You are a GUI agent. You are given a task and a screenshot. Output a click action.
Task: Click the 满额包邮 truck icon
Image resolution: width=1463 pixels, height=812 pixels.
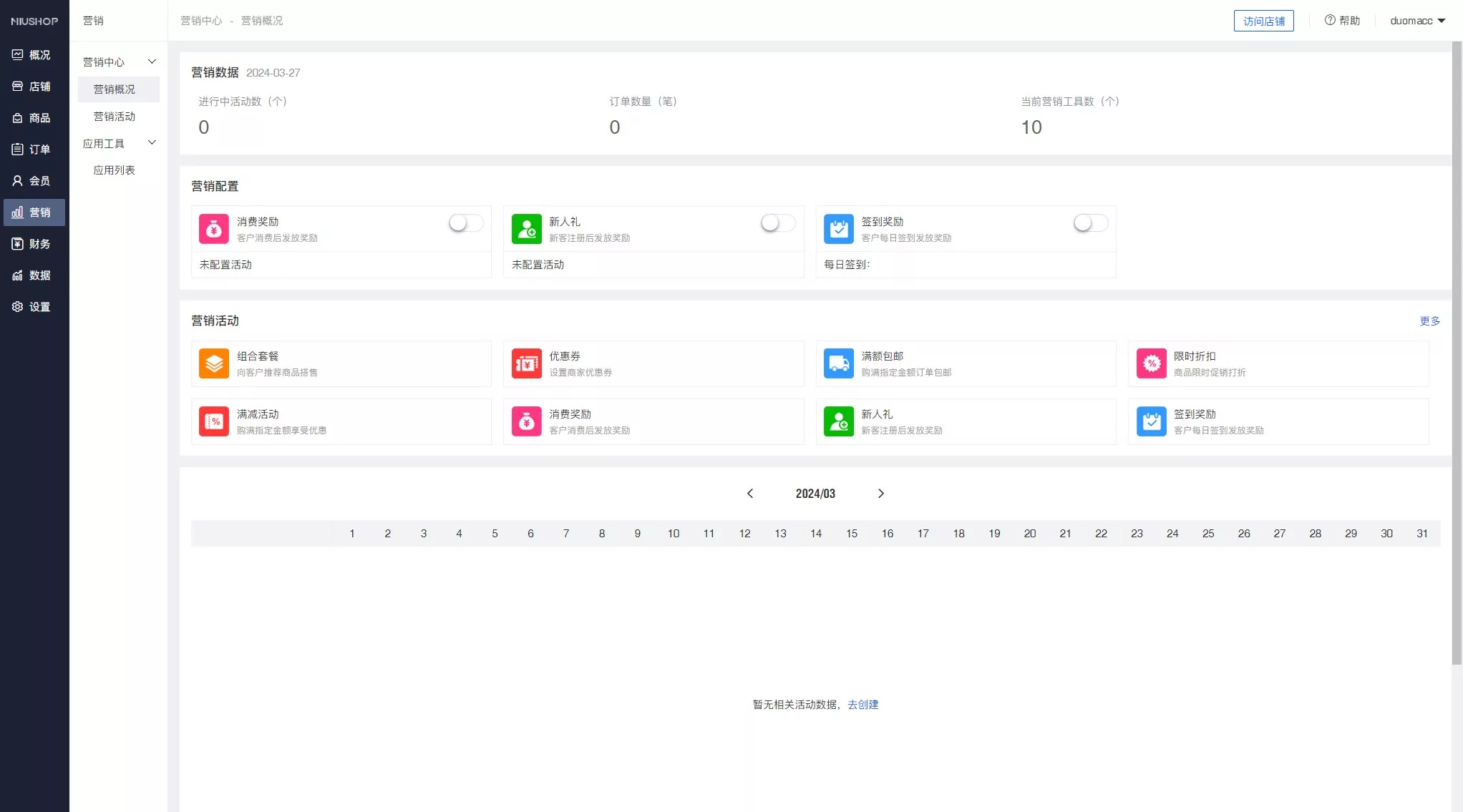tap(838, 363)
